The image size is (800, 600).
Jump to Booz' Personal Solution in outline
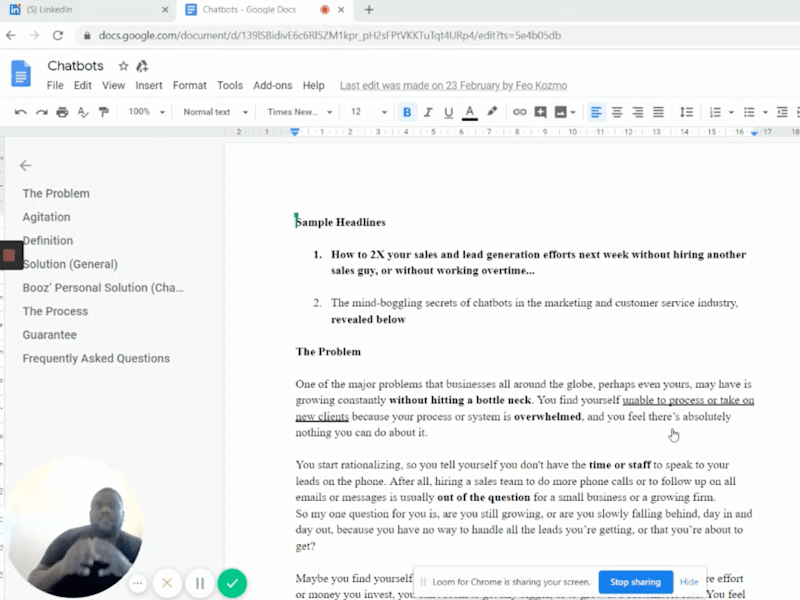click(x=103, y=287)
